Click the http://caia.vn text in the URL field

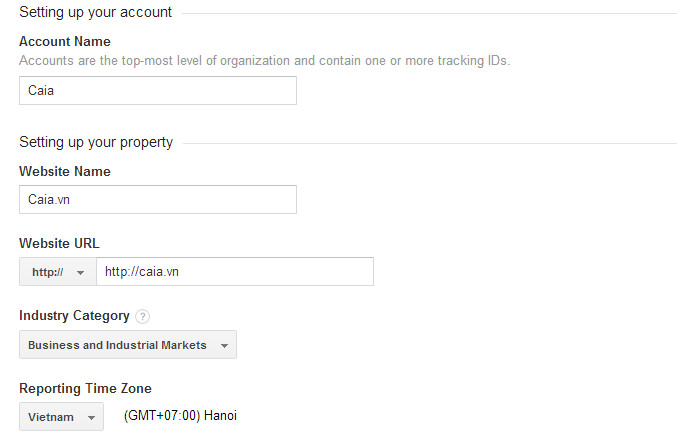point(142,272)
